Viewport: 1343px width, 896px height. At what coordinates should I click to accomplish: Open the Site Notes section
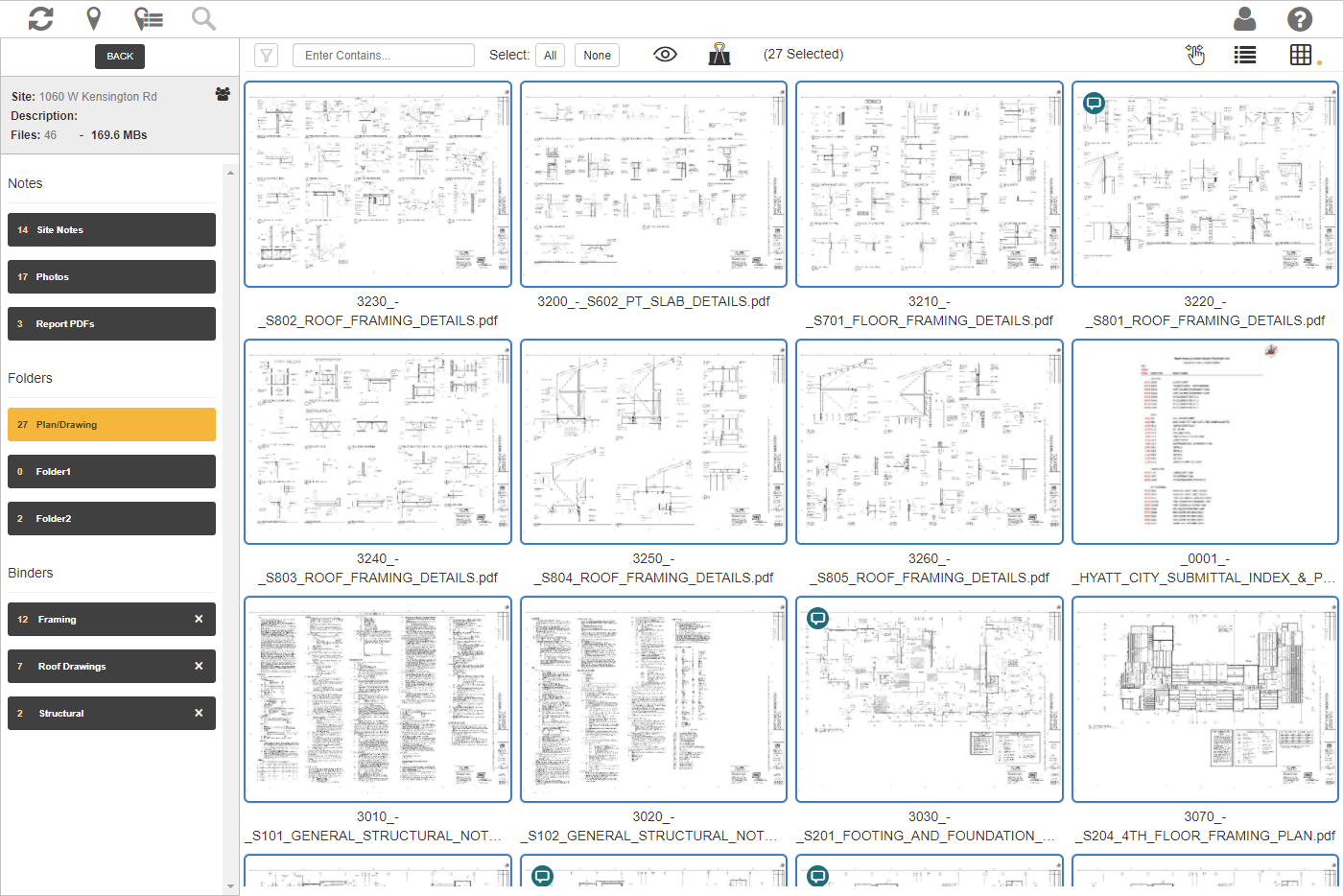point(111,230)
